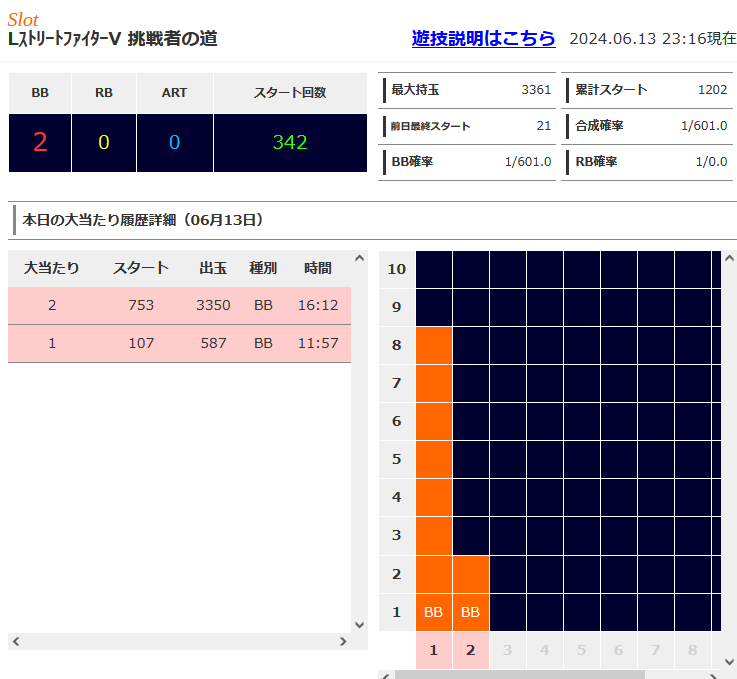Click the BB cell in chart column 1
737x679 pixels.
[434, 612]
